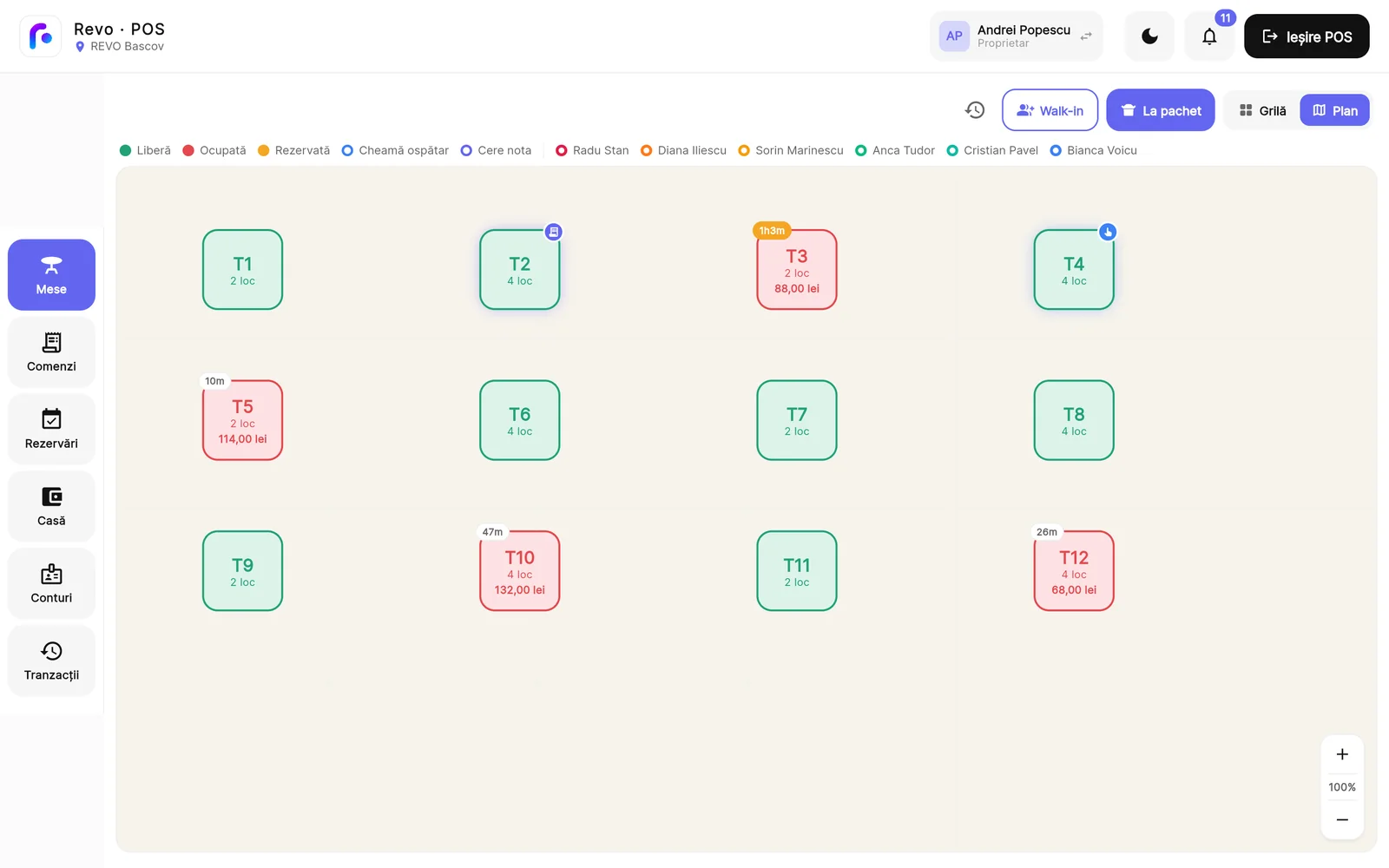Open the Casă cash register

pyautogui.click(x=51, y=506)
